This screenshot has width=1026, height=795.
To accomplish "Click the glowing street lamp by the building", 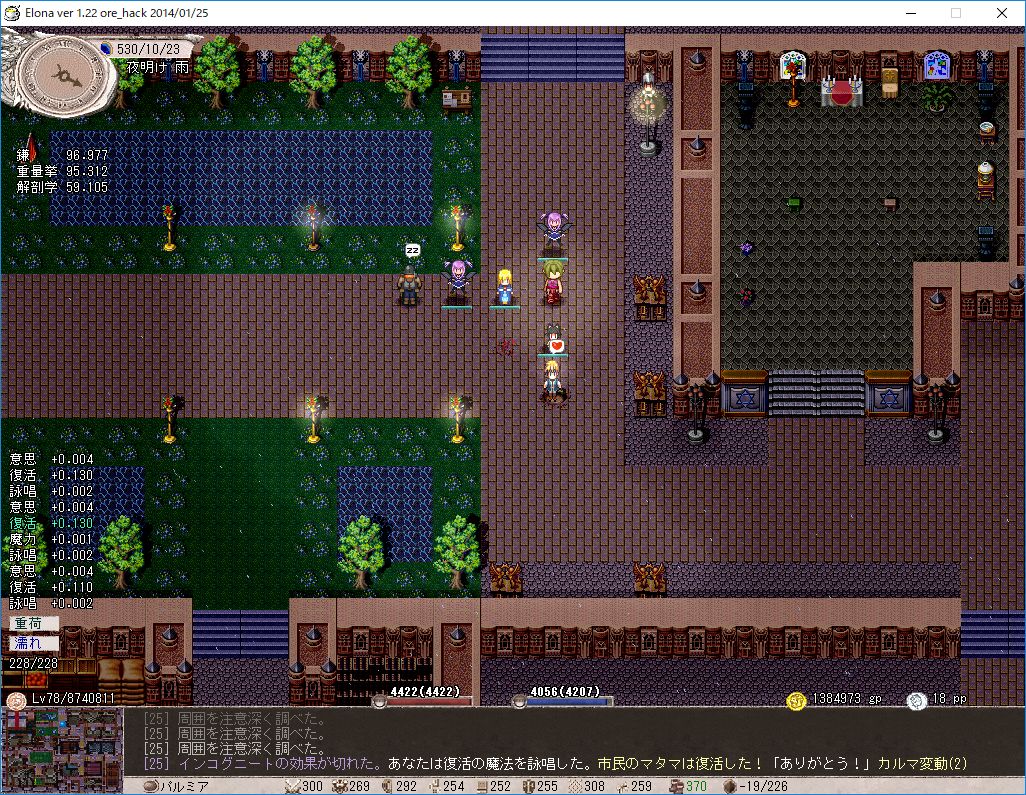I will [648, 114].
